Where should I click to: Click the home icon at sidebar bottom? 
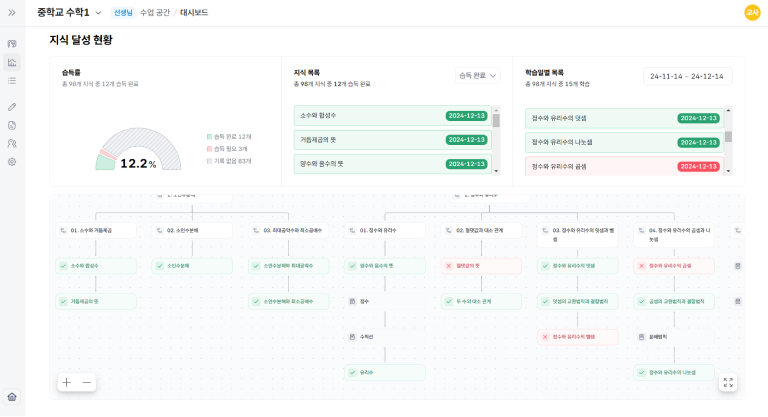coord(12,396)
